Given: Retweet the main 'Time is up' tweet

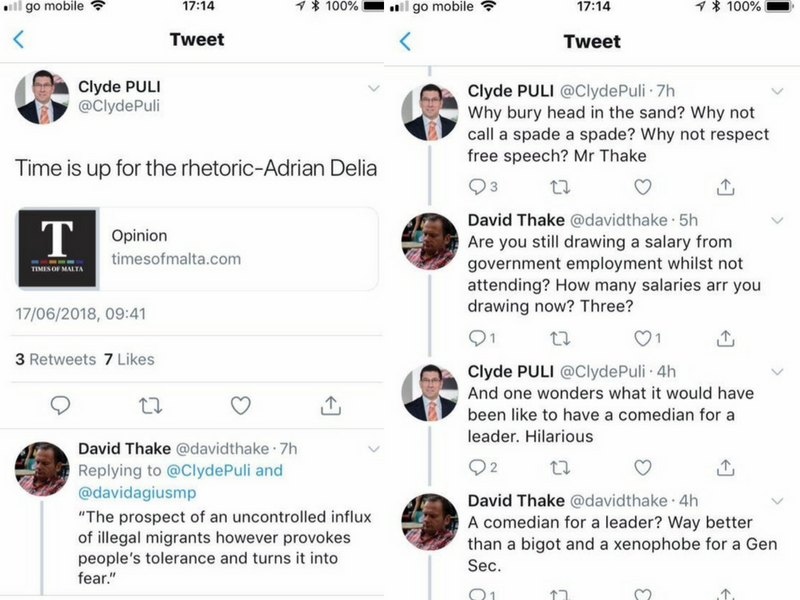Looking at the screenshot, I should pos(150,405).
